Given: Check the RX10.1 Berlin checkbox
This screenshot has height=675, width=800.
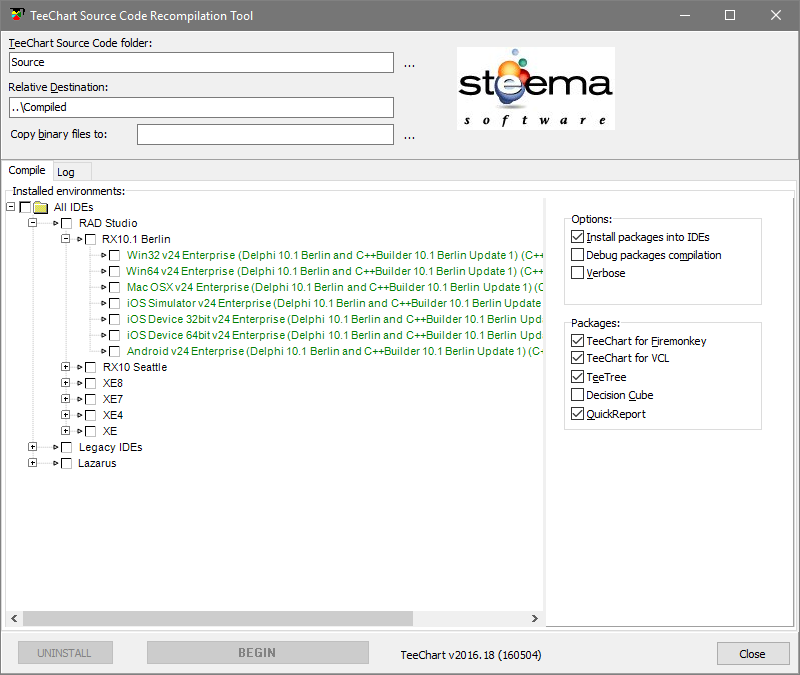Looking at the screenshot, I should click(90, 239).
